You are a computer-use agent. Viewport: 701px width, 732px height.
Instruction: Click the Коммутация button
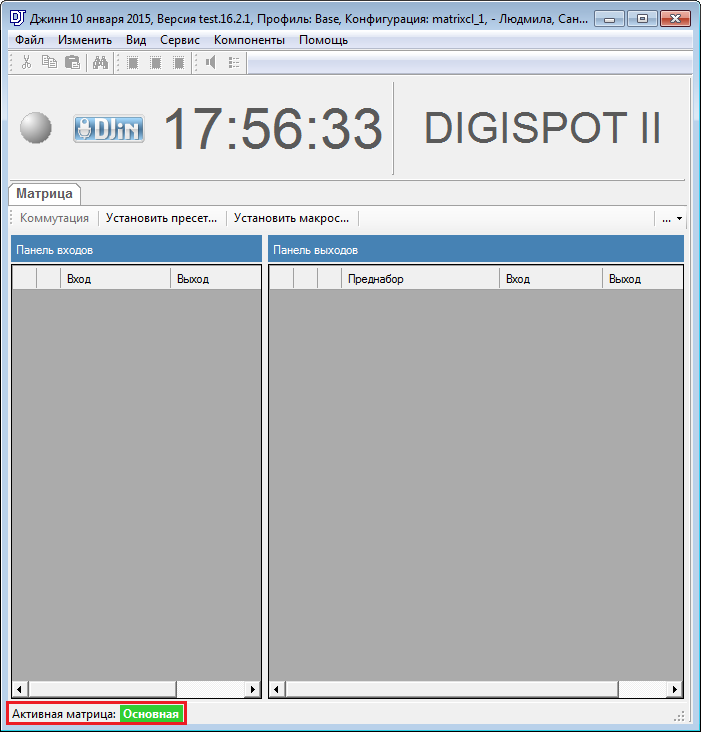pos(54,218)
